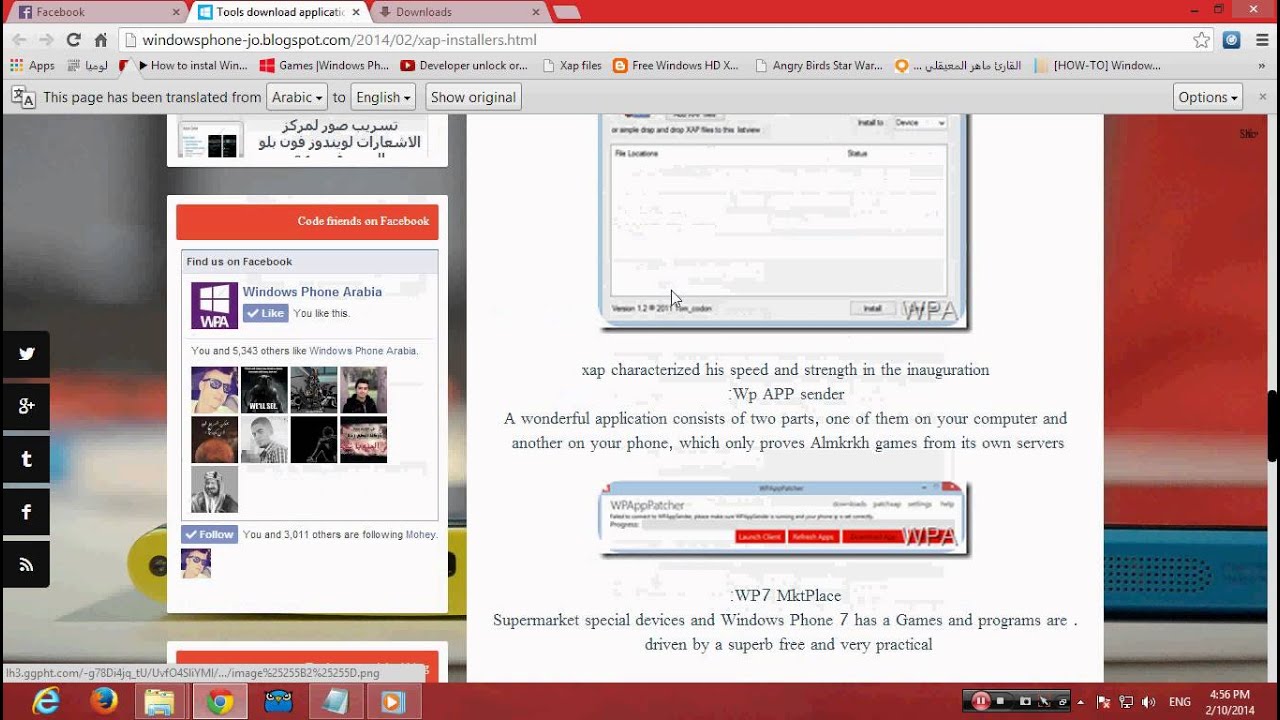
Task: Open the HOW-TO Window bookmarks folder
Action: (x=1098, y=66)
